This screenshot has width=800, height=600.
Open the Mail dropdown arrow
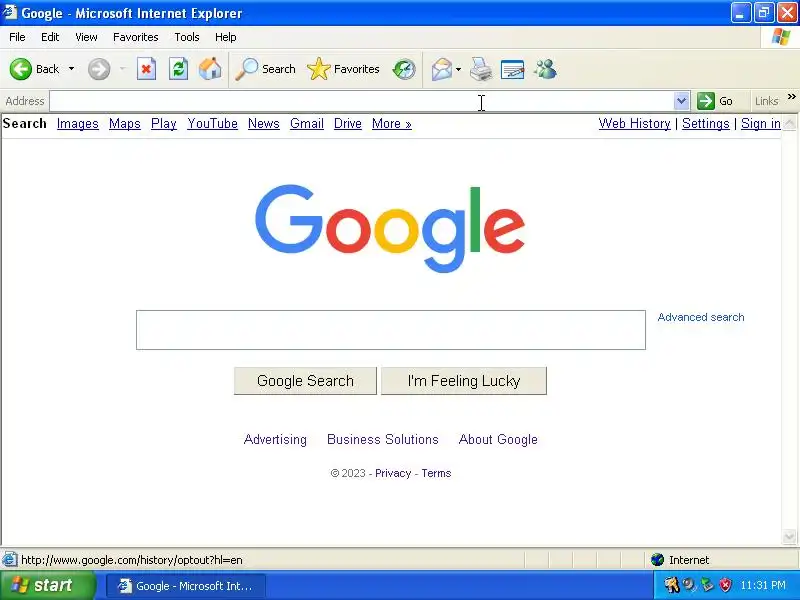point(458,69)
